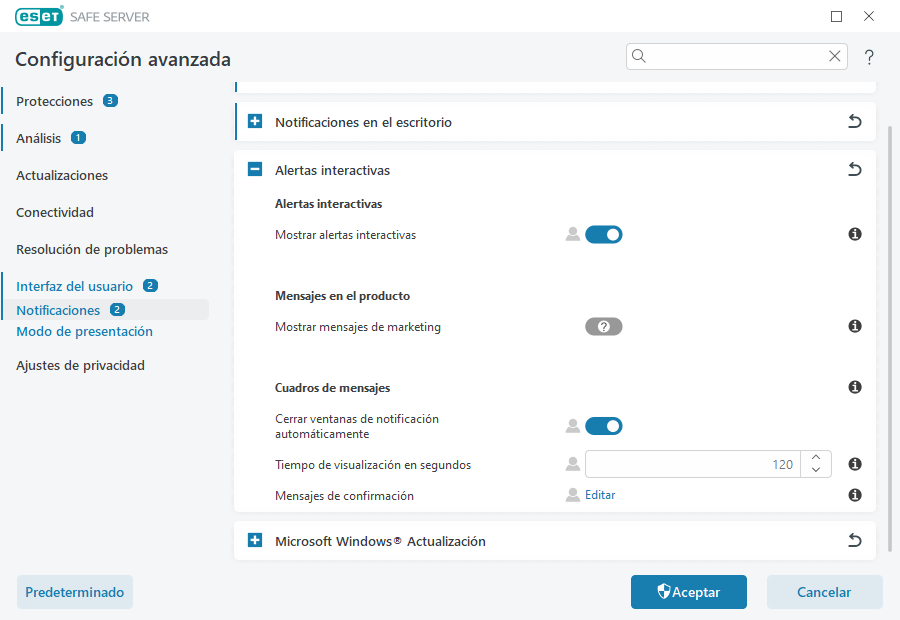Image resolution: width=900 pixels, height=620 pixels.
Task: Expand the Microsoft Windows Actualización section
Action: (x=254, y=540)
